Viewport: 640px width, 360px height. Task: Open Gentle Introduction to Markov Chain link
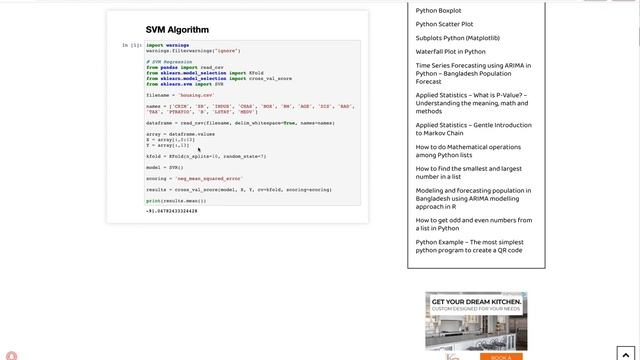(473, 129)
